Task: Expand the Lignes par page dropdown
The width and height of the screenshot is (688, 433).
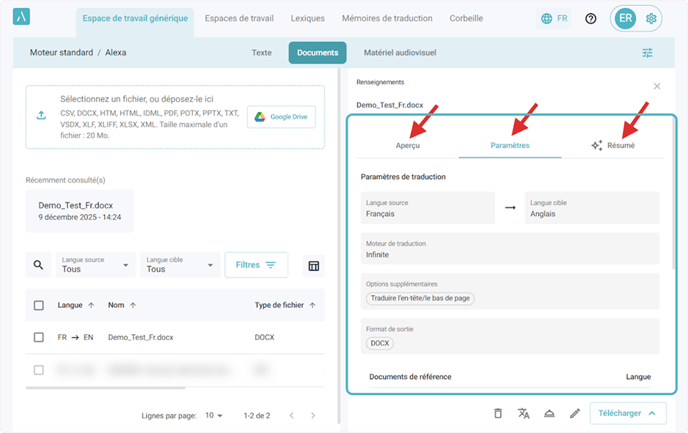Action: [x=214, y=415]
